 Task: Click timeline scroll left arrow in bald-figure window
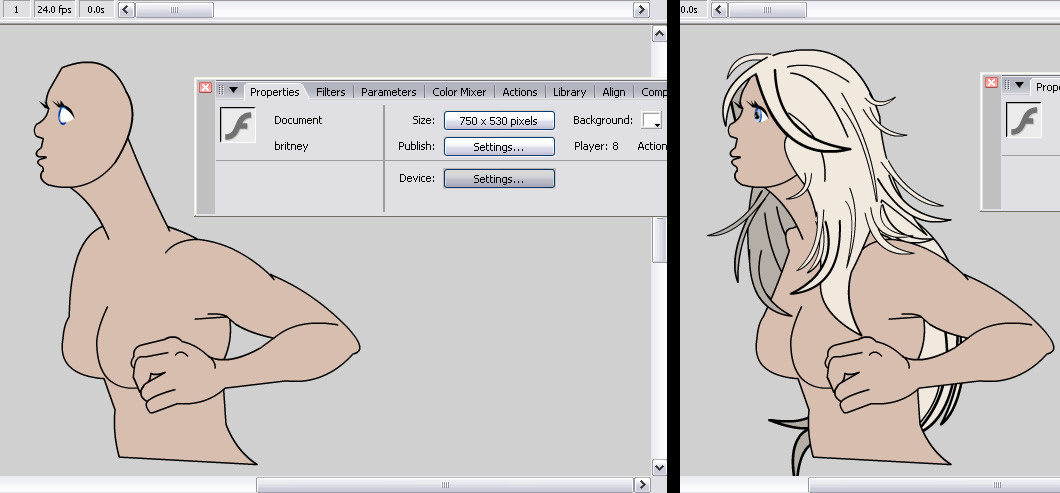click(126, 9)
